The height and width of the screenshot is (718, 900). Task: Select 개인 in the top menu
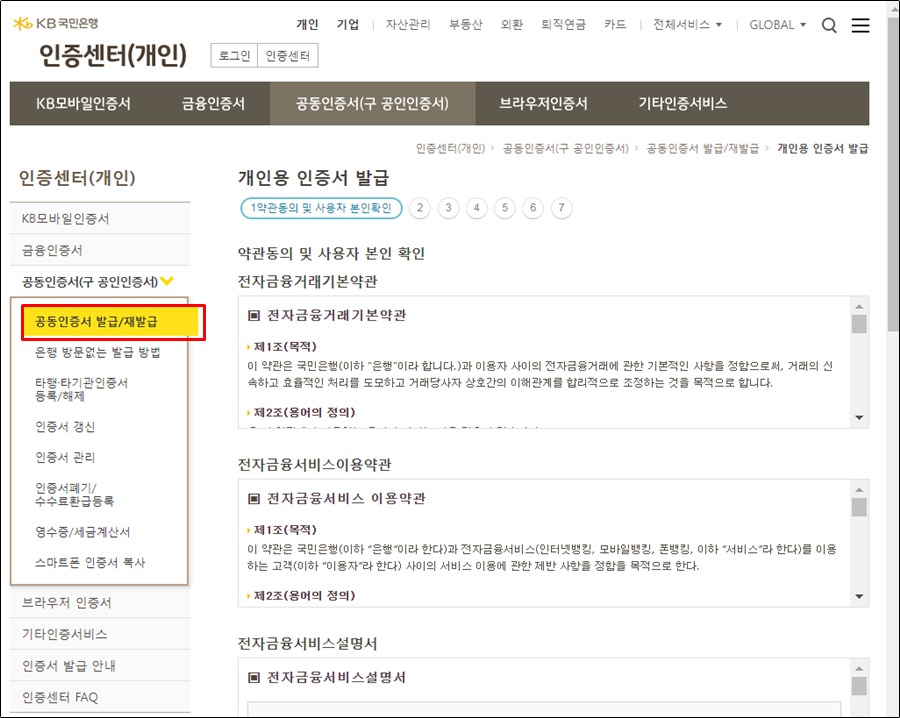tap(307, 25)
